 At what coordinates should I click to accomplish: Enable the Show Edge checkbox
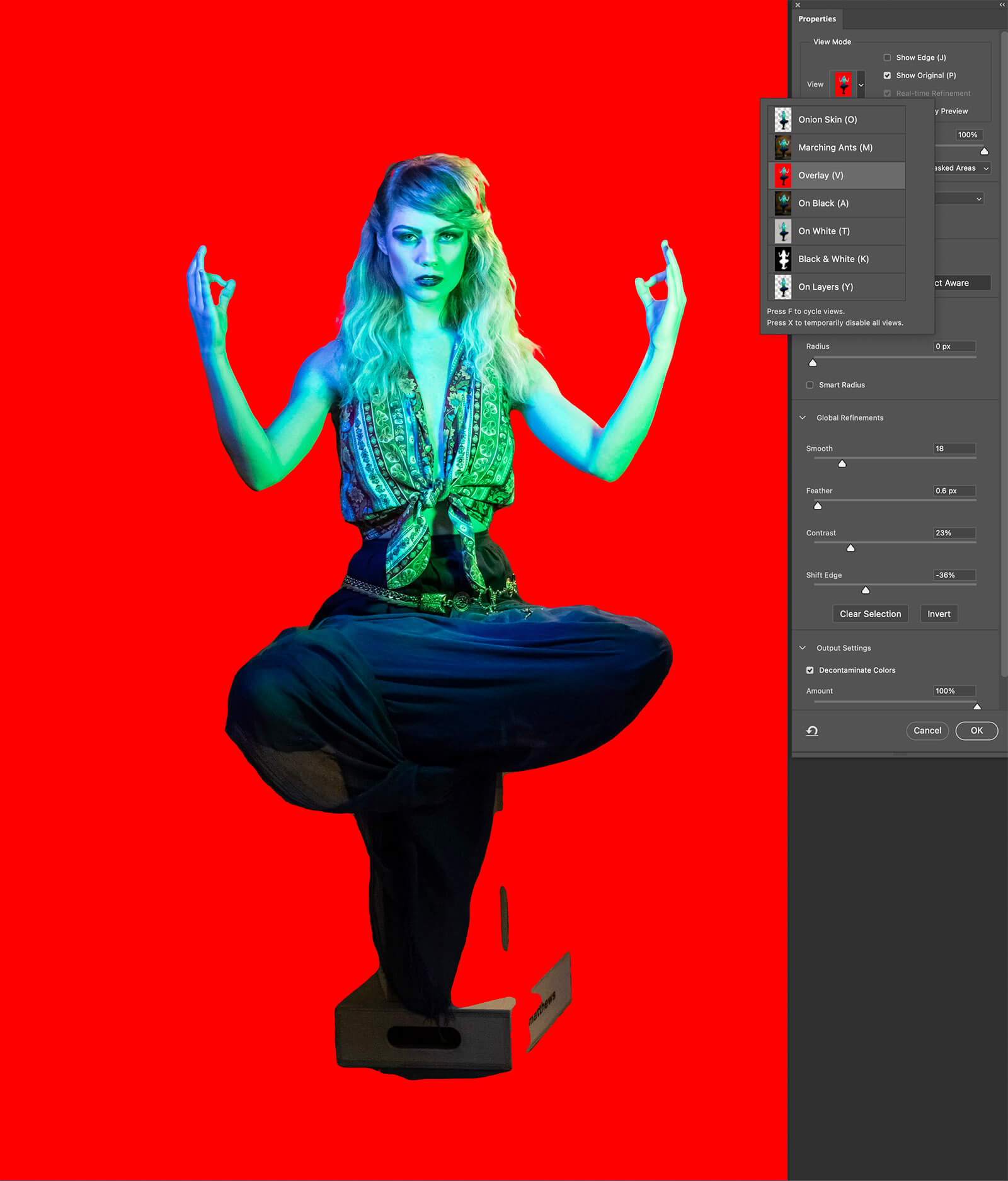coord(887,58)
